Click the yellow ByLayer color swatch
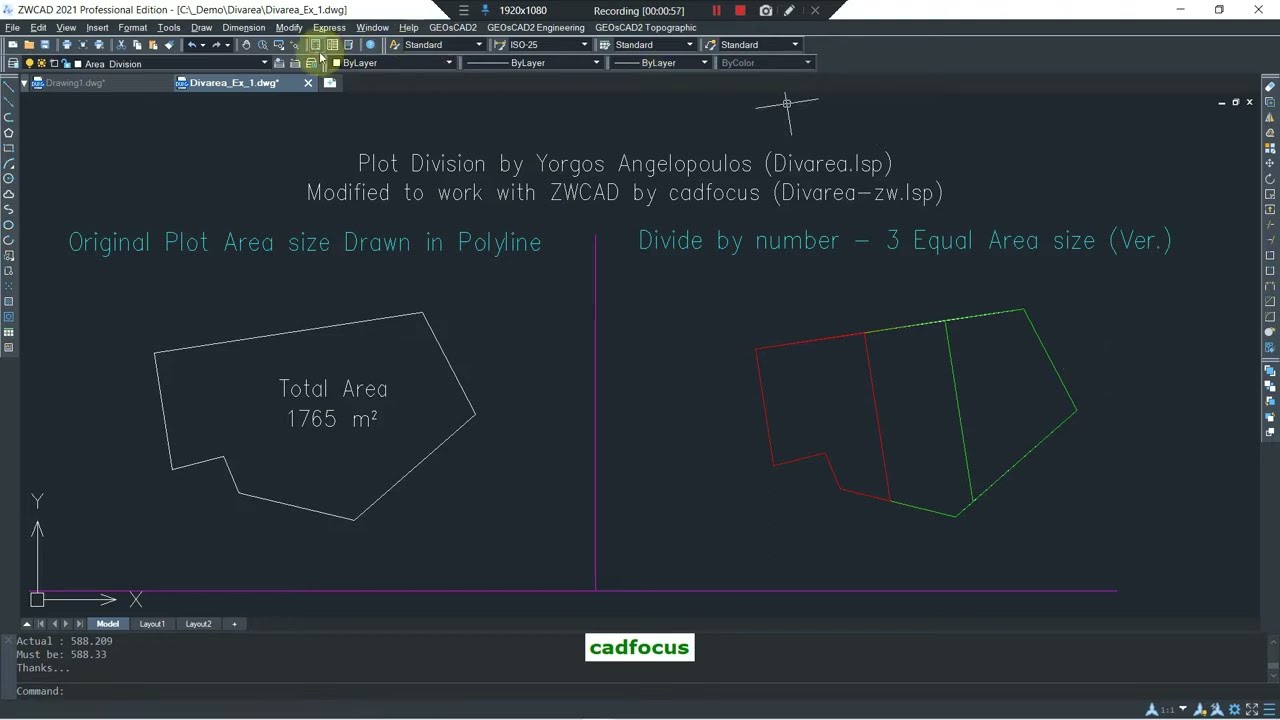This screenshot has width=1280, height=720. [x=336, y=63]
